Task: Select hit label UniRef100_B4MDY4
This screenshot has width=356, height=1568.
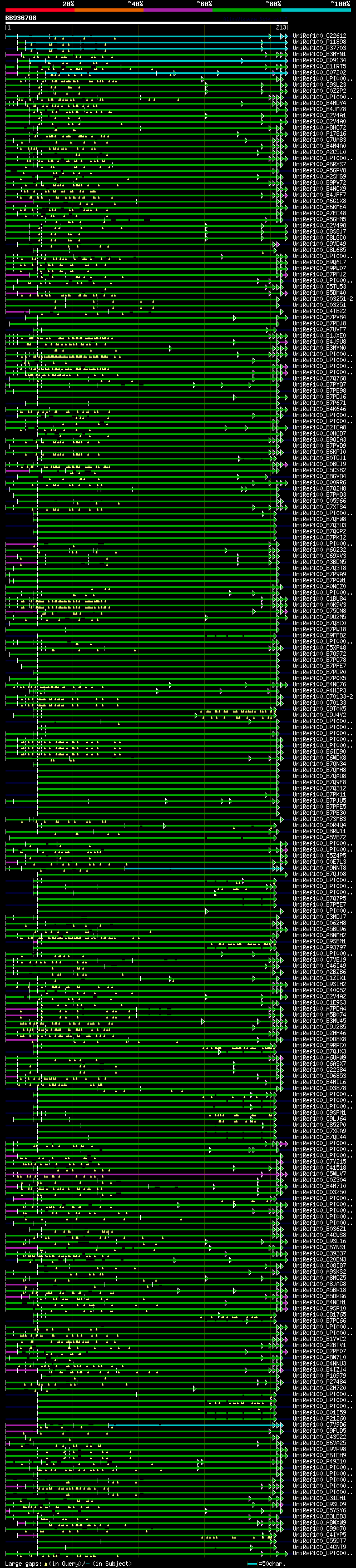Action: [319, 103]
